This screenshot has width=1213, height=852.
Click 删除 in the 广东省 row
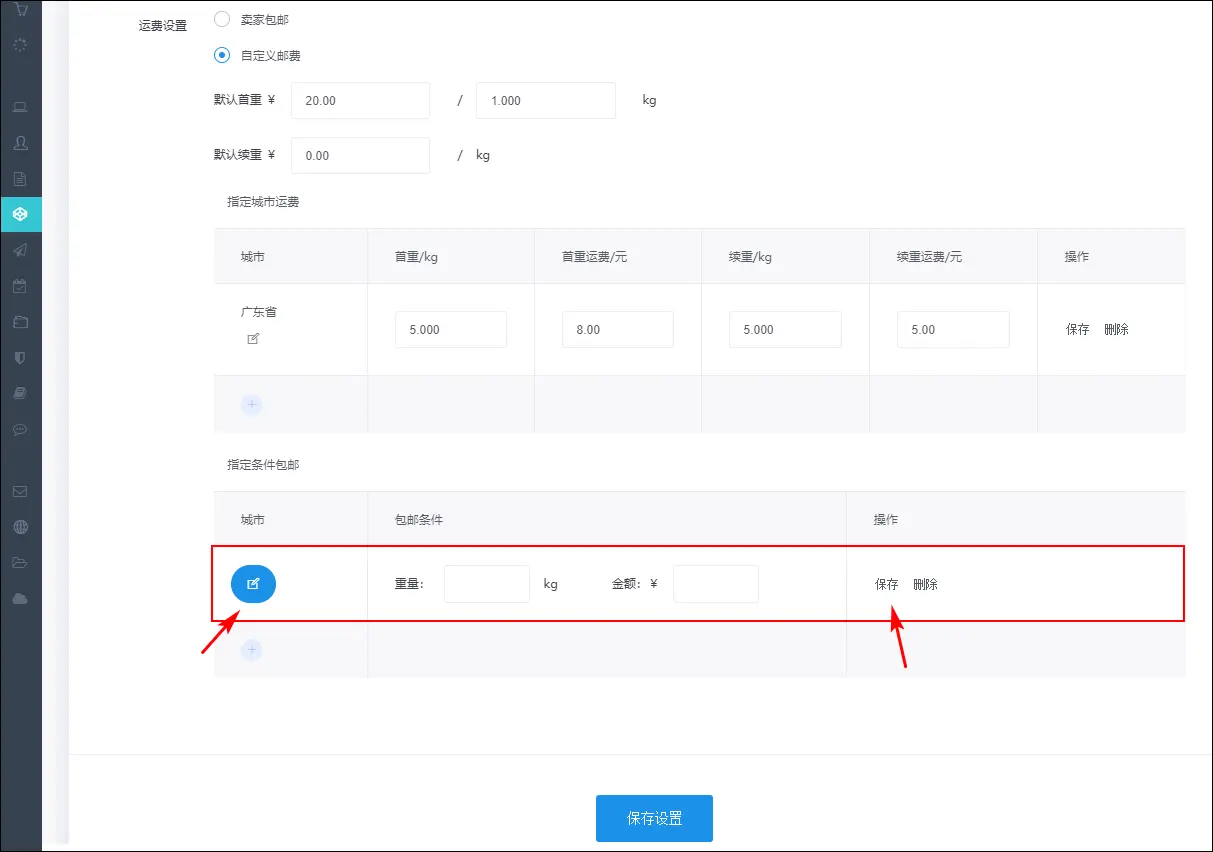pos(1116,330)
